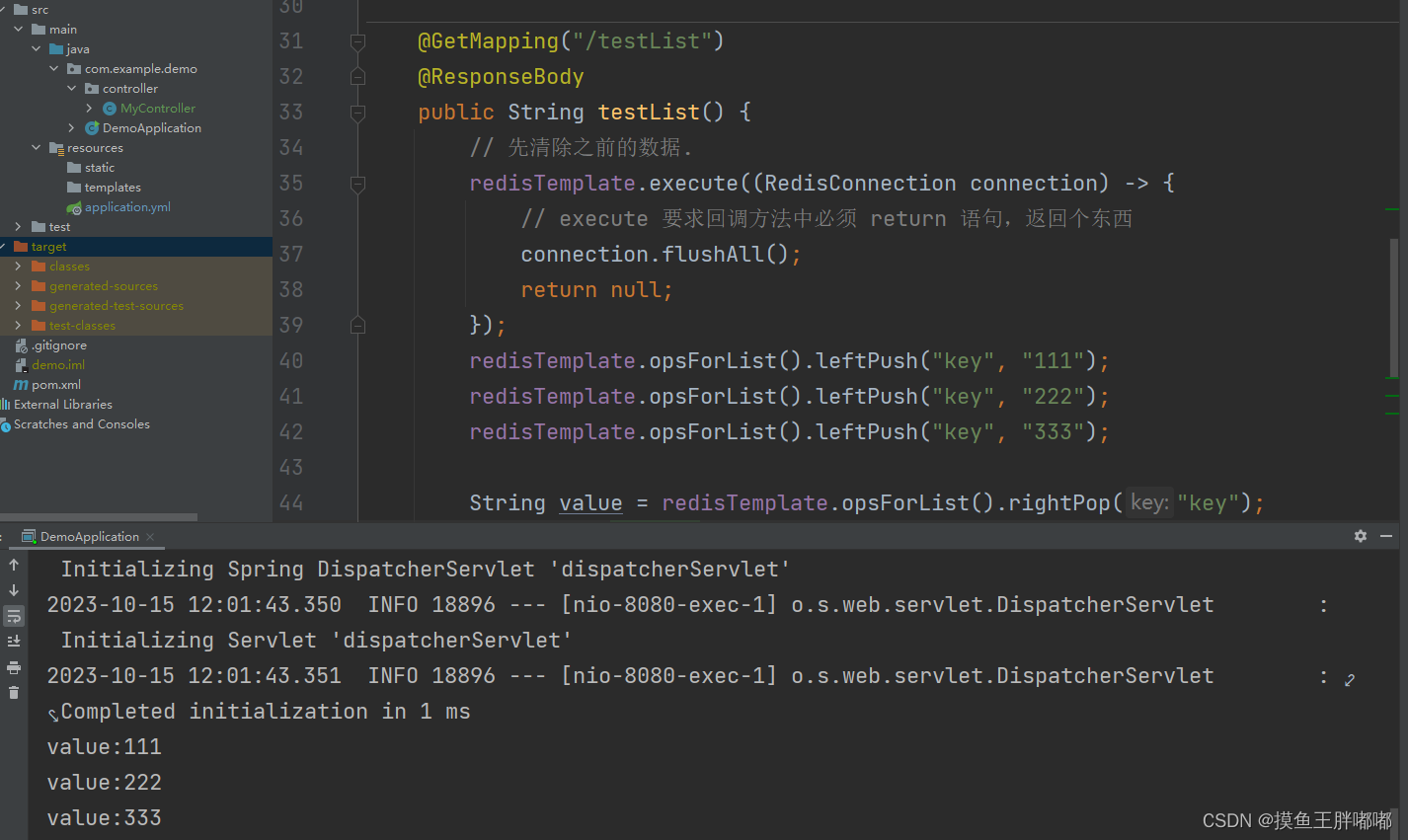
Task: Click the classes folder icon under target
Action: [39, 267]
